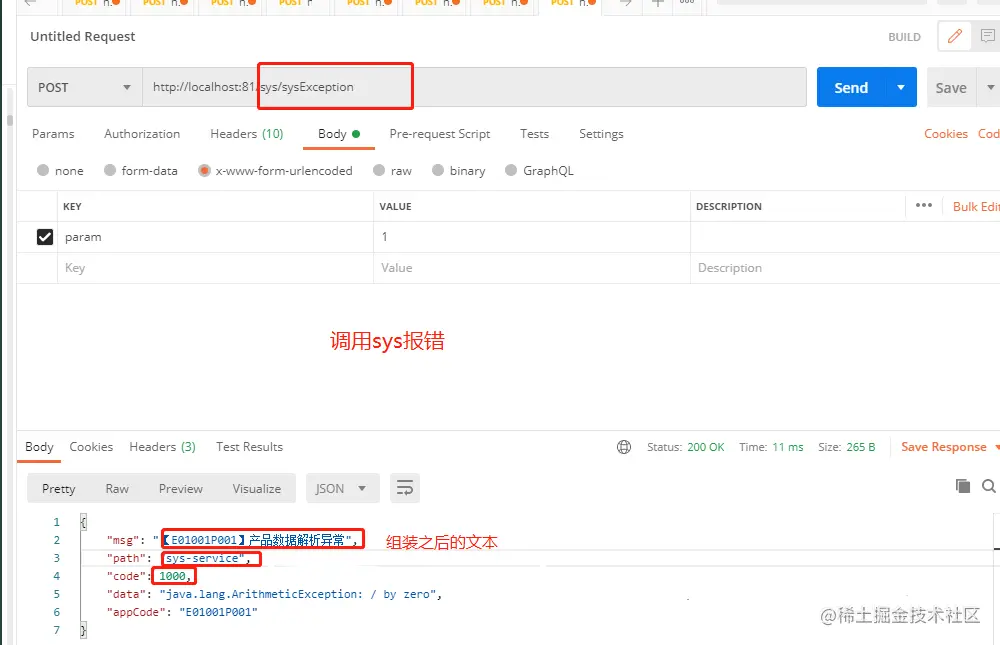
Task: Select the response Body tab
Action: click(x=39, y=447)
